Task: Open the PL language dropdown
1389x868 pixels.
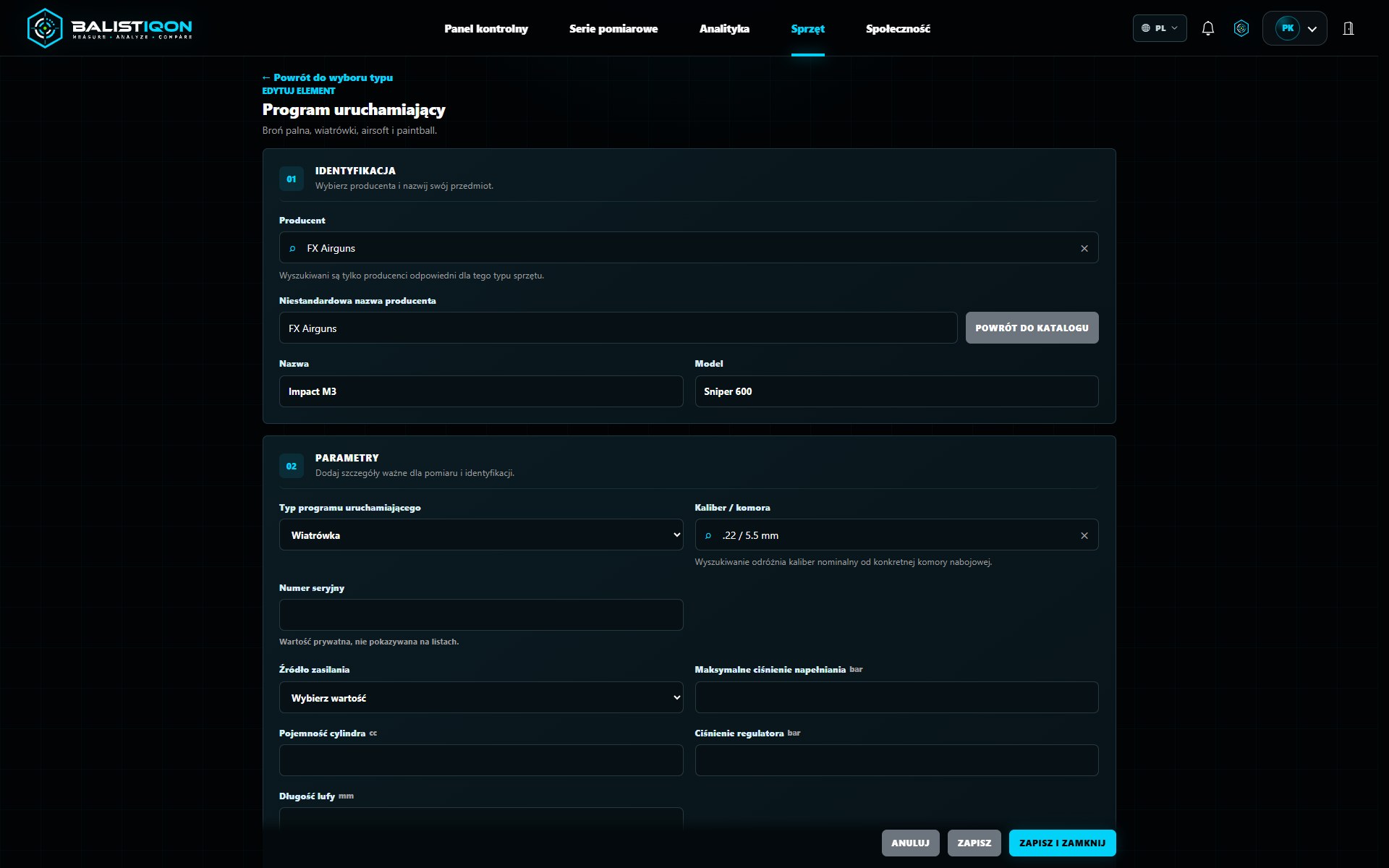Action: click(x=1160, y=28)
